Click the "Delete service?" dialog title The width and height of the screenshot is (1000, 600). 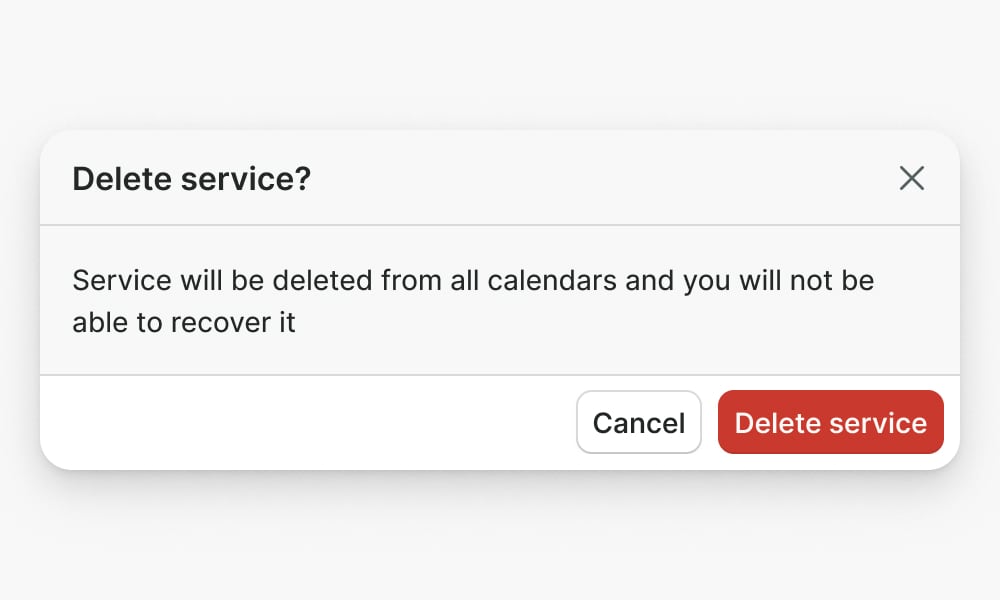192,180
